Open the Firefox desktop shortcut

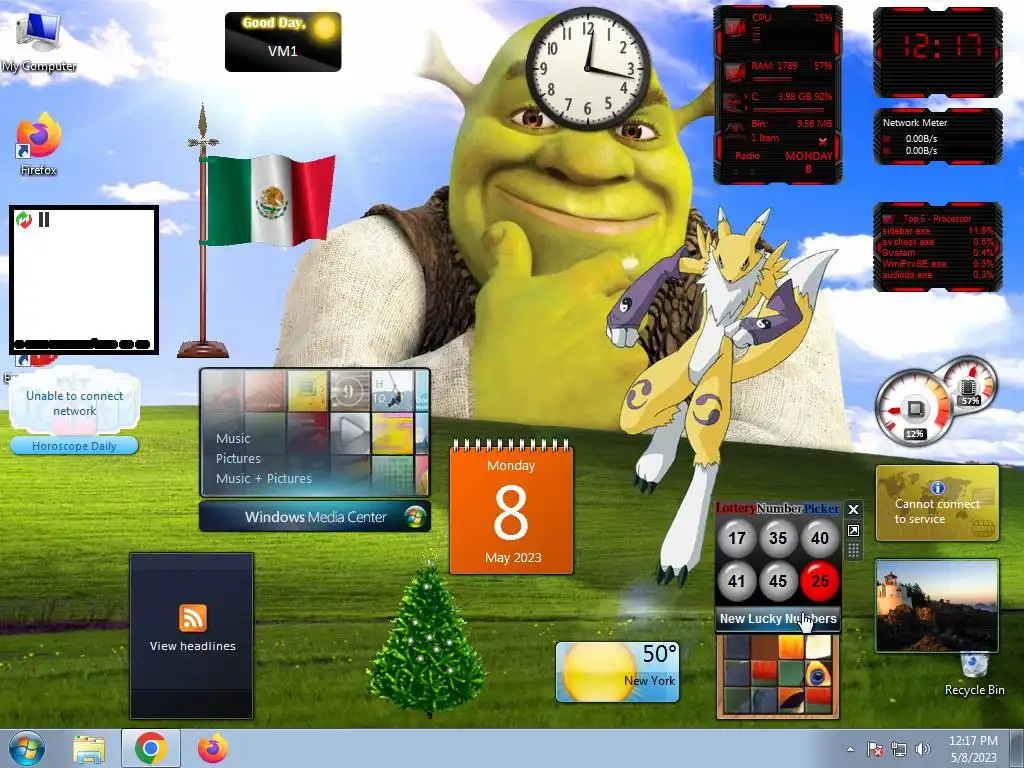tap(39, 145)
